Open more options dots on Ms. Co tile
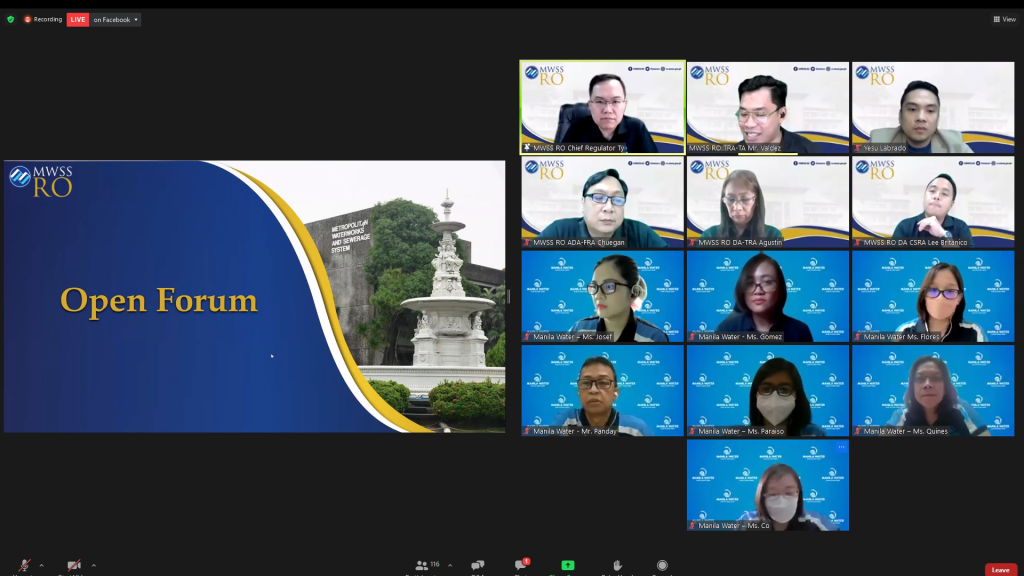The image size is (1024, 576). click(841, 447)
